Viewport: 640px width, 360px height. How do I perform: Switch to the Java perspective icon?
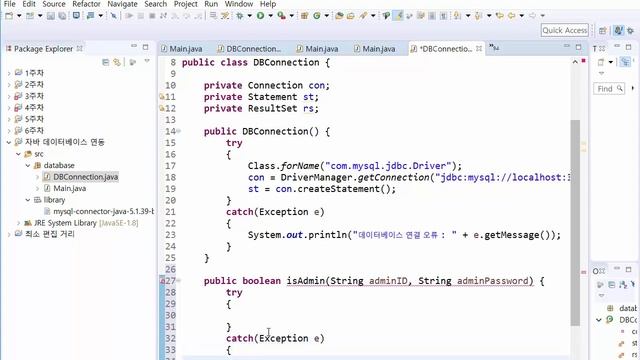(619, 30)
